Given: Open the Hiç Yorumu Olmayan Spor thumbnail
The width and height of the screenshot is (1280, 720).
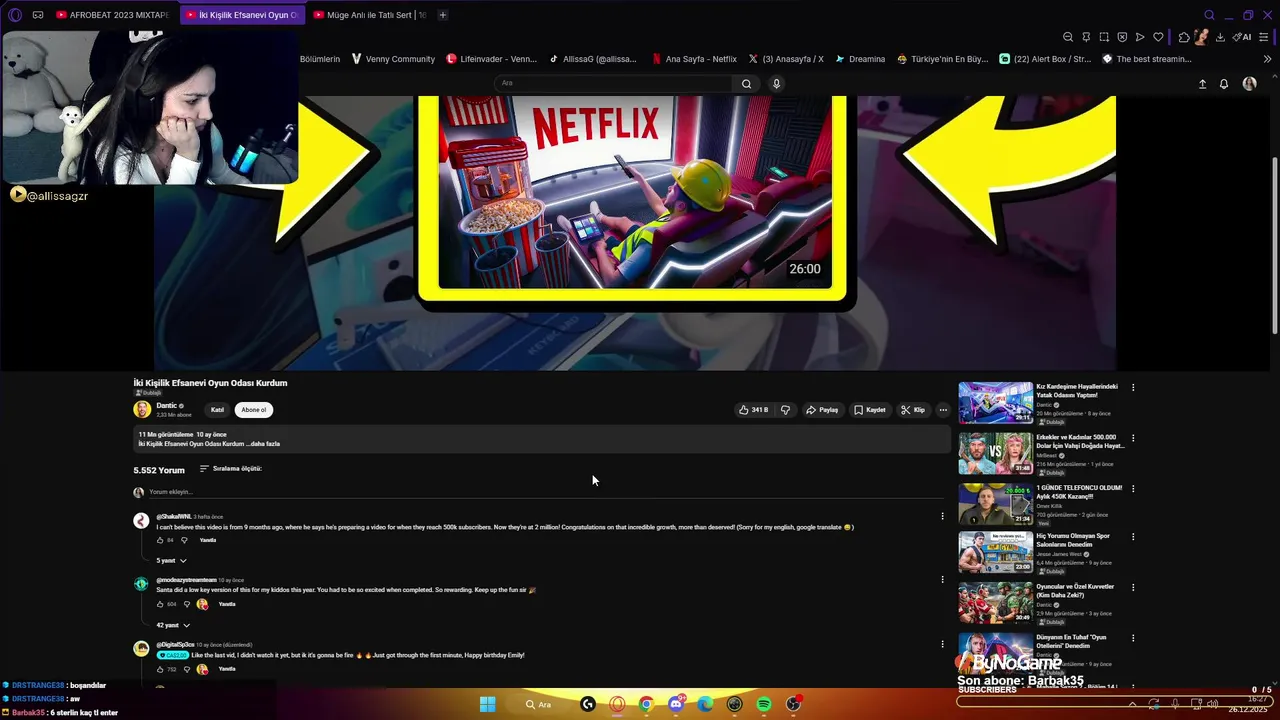Looking at the screenshot, I should [996, 552].
